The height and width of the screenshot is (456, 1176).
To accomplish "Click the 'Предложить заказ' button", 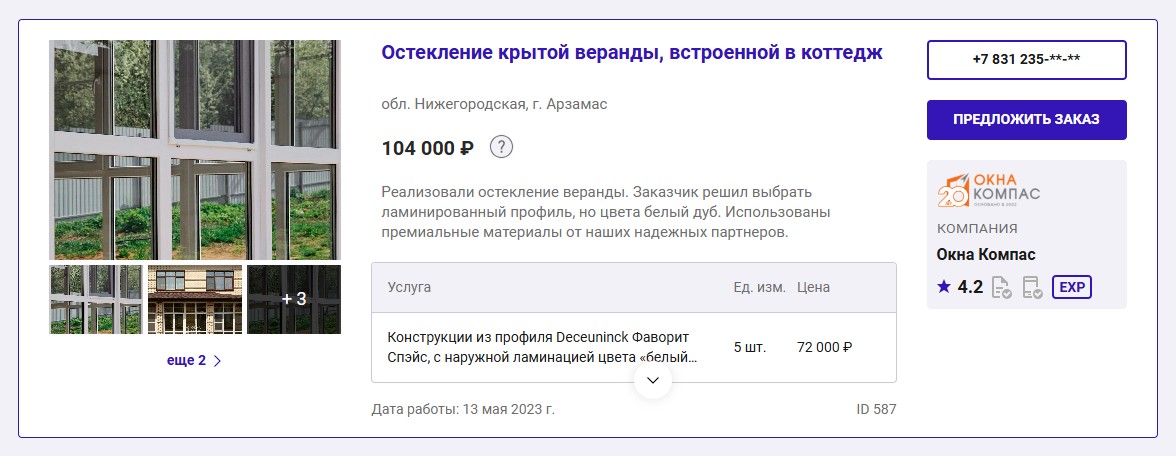I will pyautogui.click(x=1026, y=119).
